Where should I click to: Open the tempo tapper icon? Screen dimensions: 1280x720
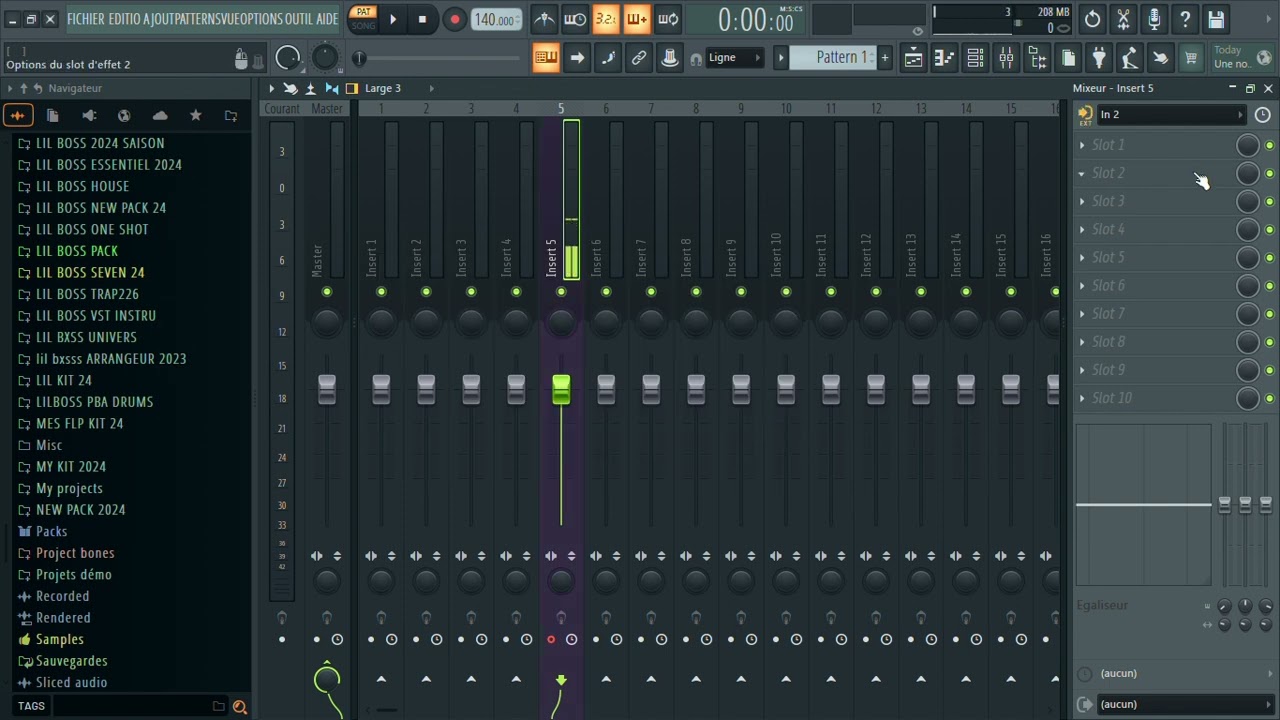click(x=1130, y=59)
